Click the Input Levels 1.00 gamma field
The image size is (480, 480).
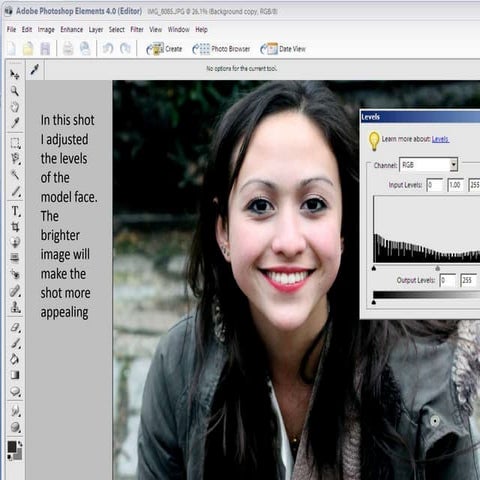[455, 185]
